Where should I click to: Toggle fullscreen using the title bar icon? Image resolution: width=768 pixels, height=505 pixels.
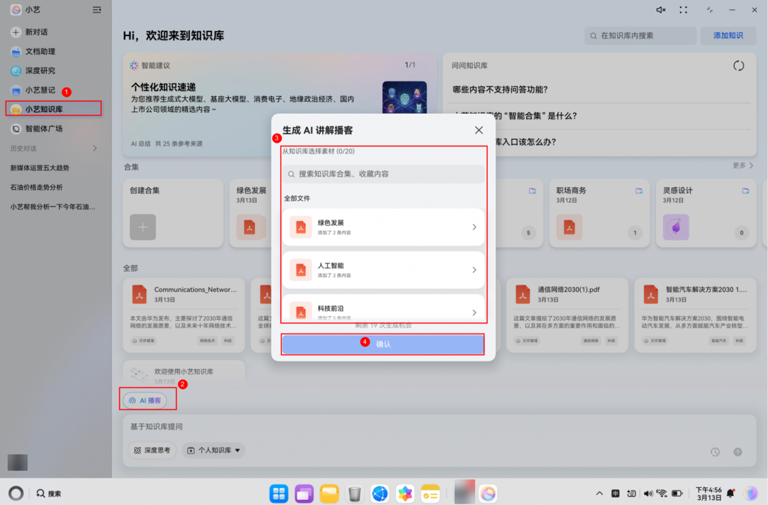pos(683,10)
